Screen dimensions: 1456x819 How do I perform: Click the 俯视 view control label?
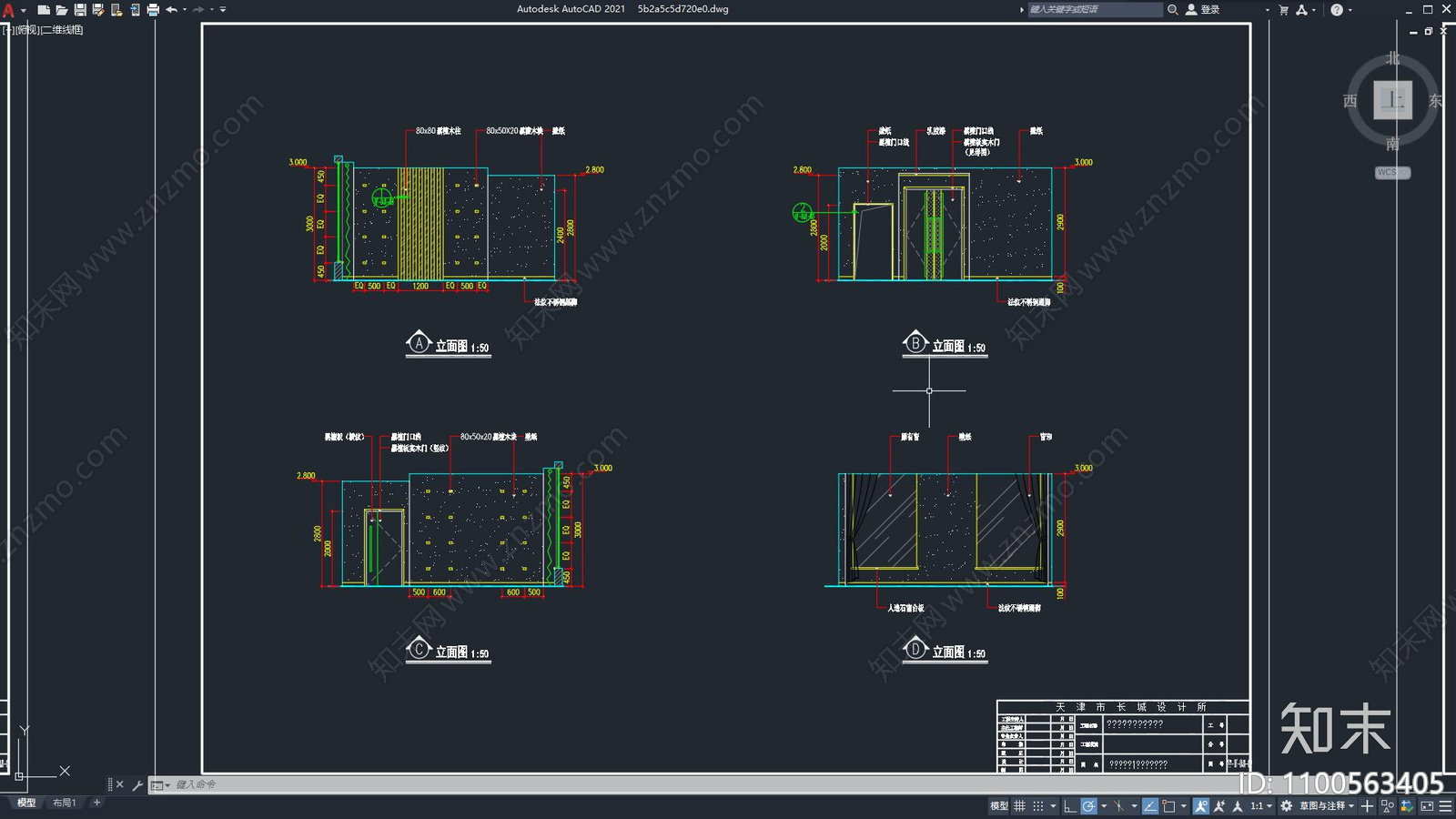click(x=27, y=30)
